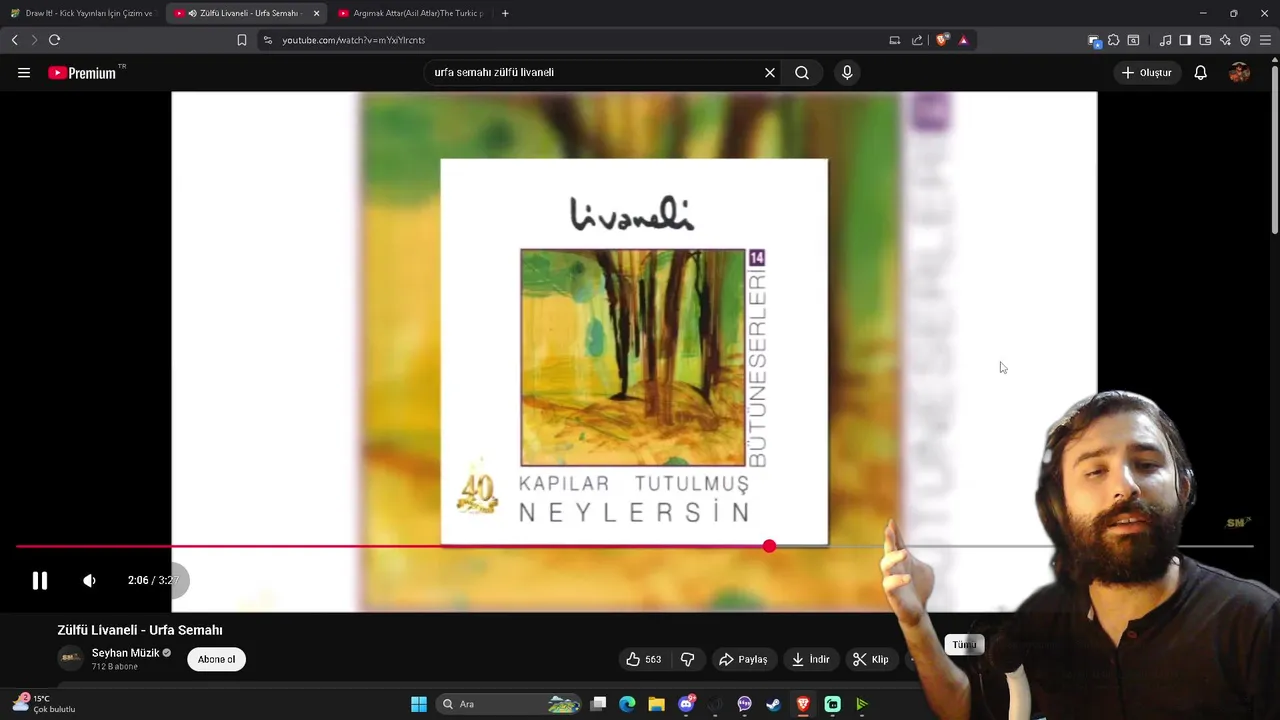Image resolution: width=1280 pixels, height=720 pixels.
Task: Open the Brave main menu hamburger
Action: 1266,40
